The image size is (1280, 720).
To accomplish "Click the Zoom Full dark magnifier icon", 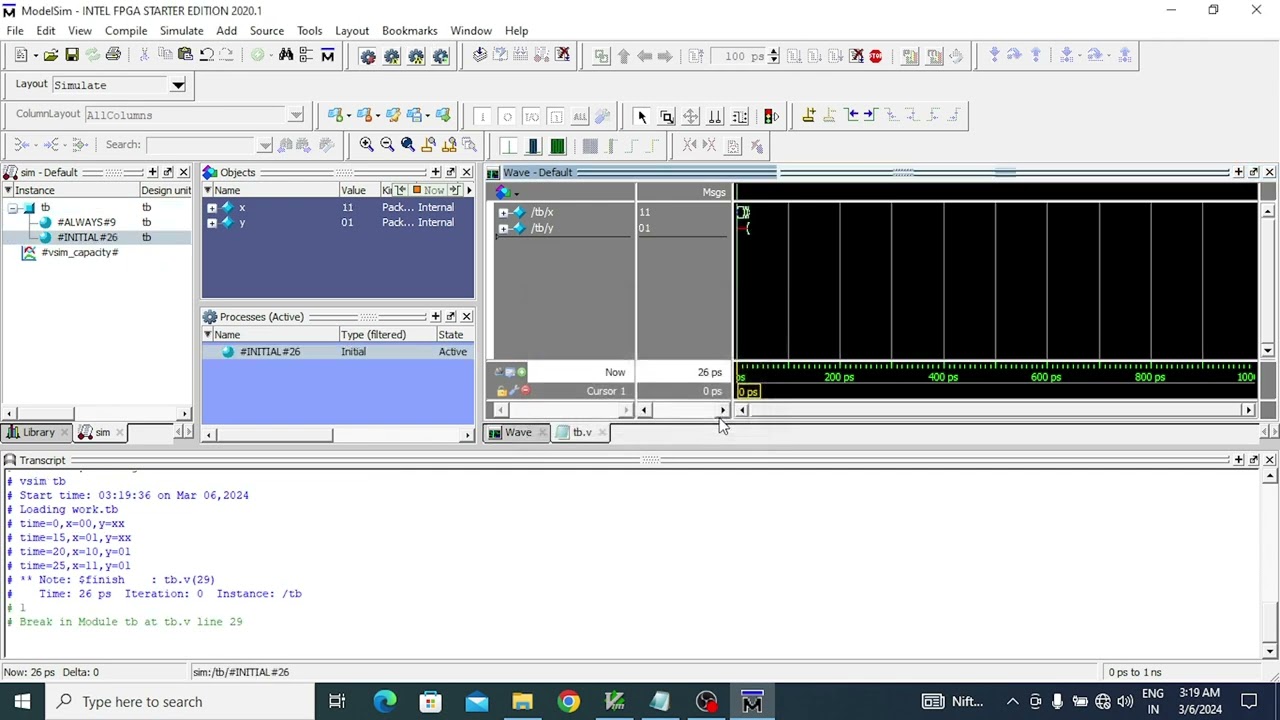I will click(x=408, y=145).
